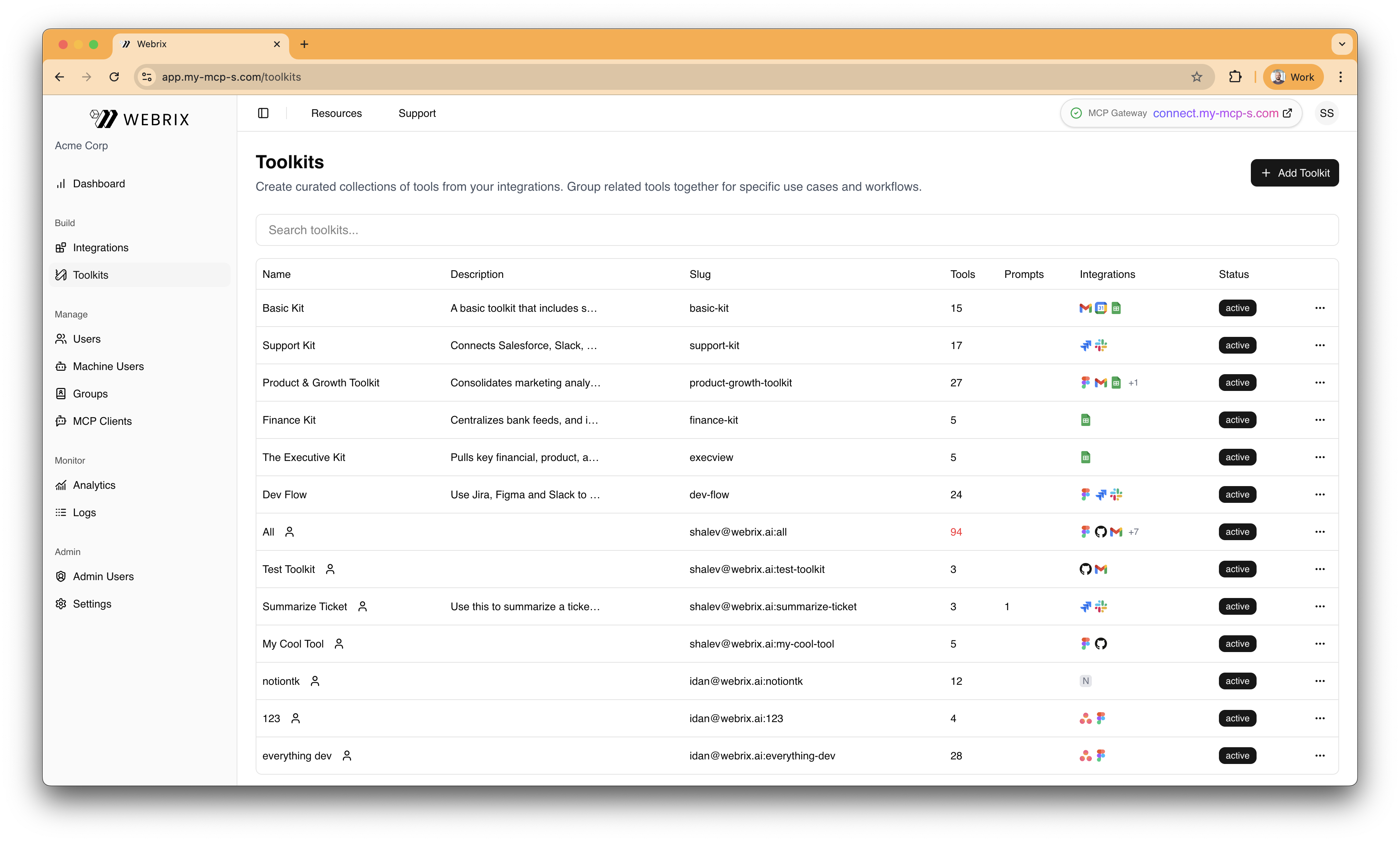Viewport: 1400px width, 842px height.
Task: Open more options for Basic Kit
Action: 1319,308
